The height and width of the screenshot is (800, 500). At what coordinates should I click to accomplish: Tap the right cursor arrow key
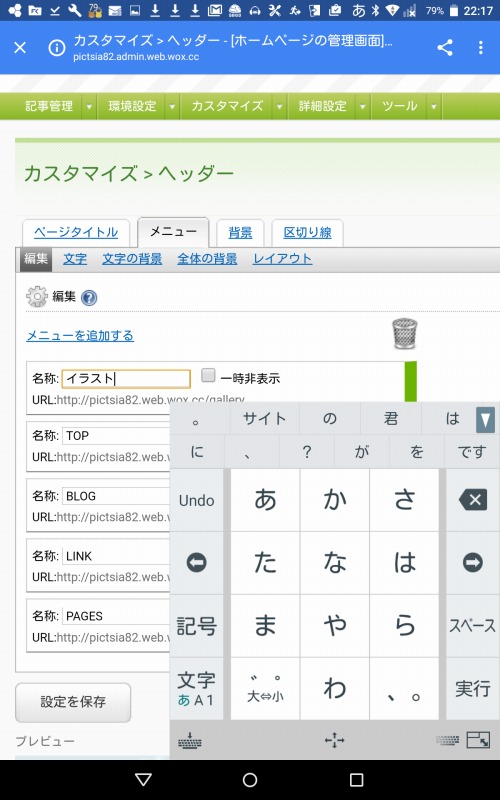coord(472,563)
